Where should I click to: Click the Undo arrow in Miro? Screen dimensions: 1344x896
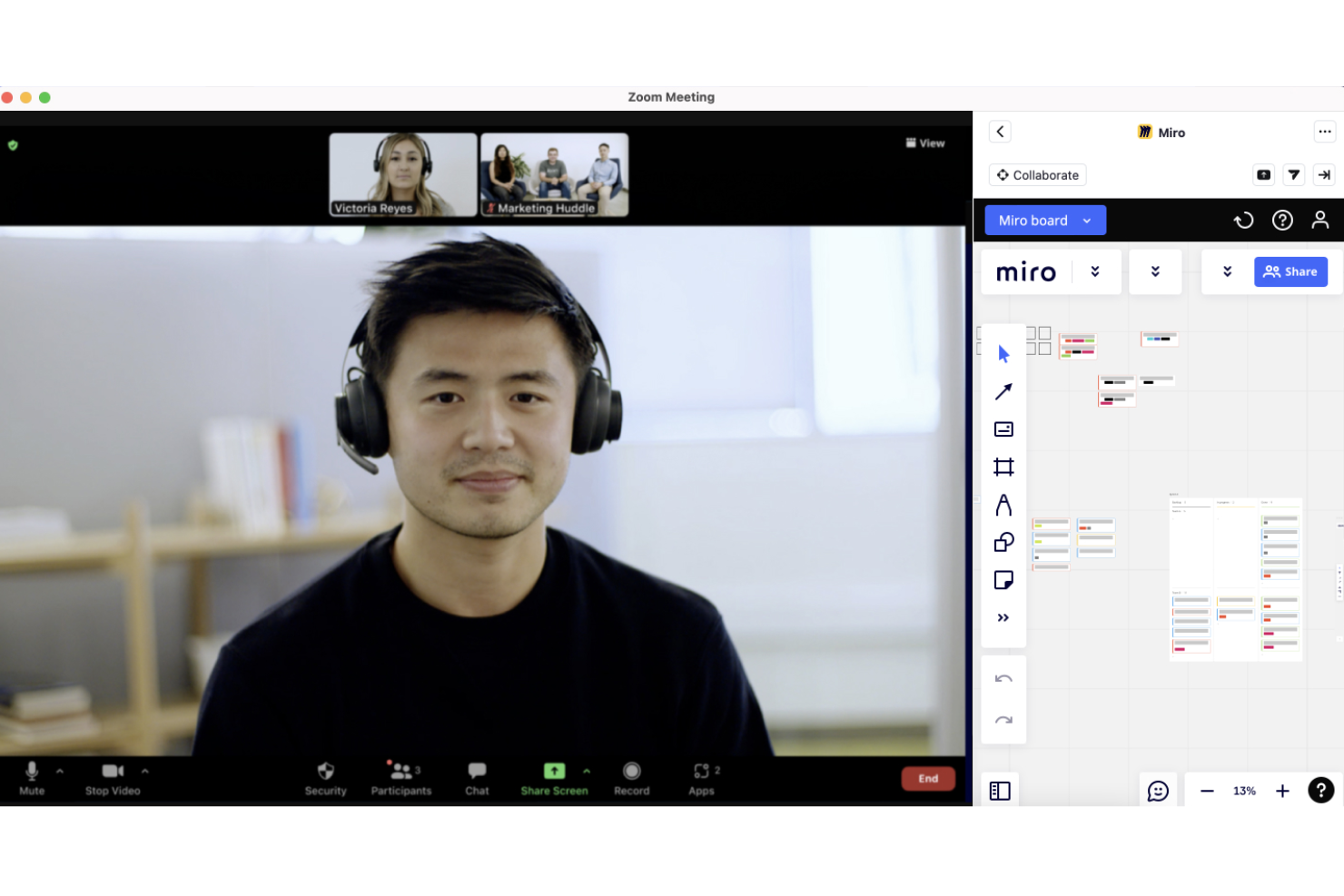click(1003, 679)
